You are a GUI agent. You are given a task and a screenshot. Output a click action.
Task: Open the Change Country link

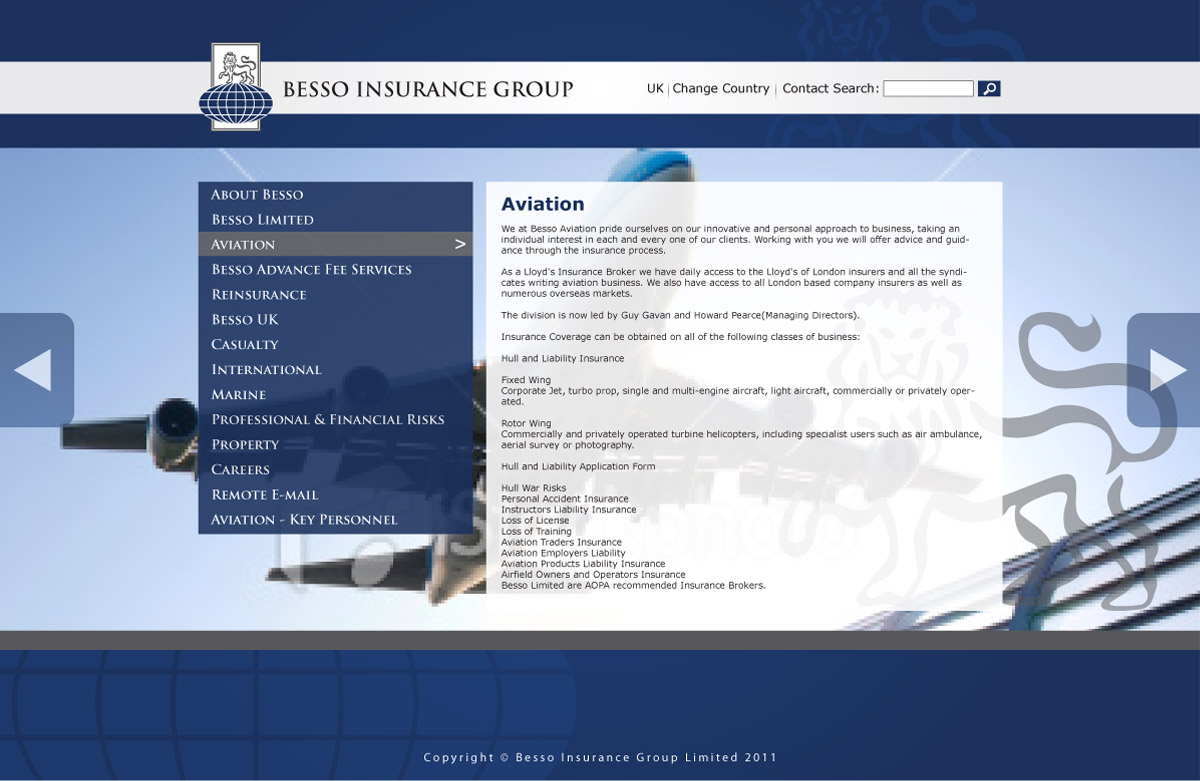pos(721,88)
